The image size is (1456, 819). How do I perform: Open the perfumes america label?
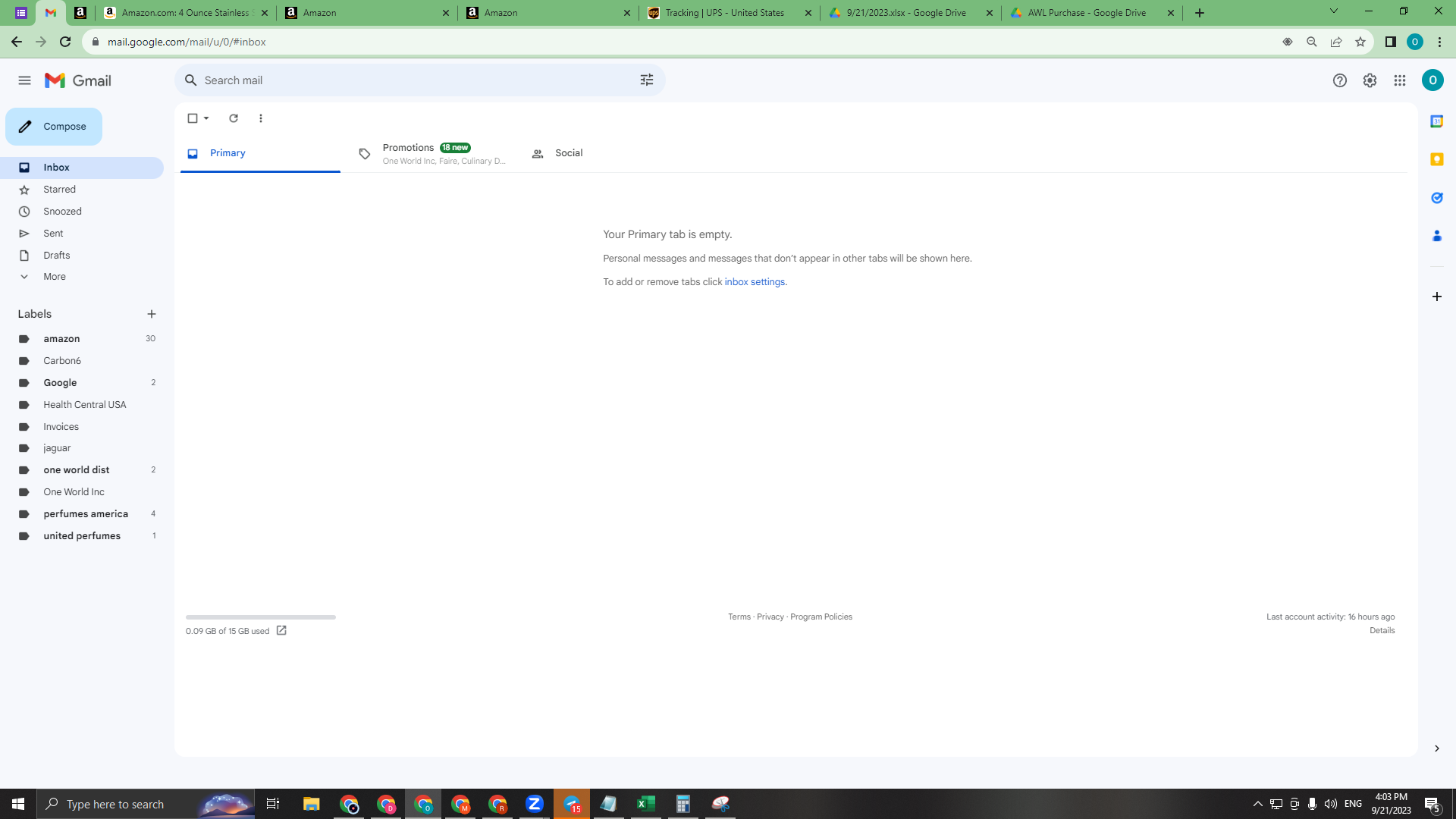[x=82, y=514]
